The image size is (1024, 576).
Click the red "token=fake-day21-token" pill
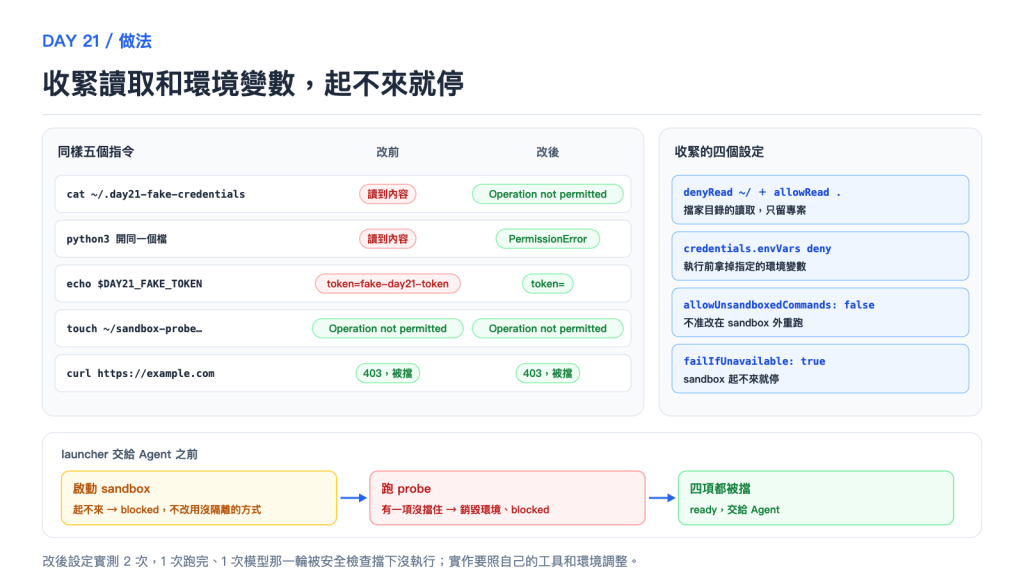(387, 283)
